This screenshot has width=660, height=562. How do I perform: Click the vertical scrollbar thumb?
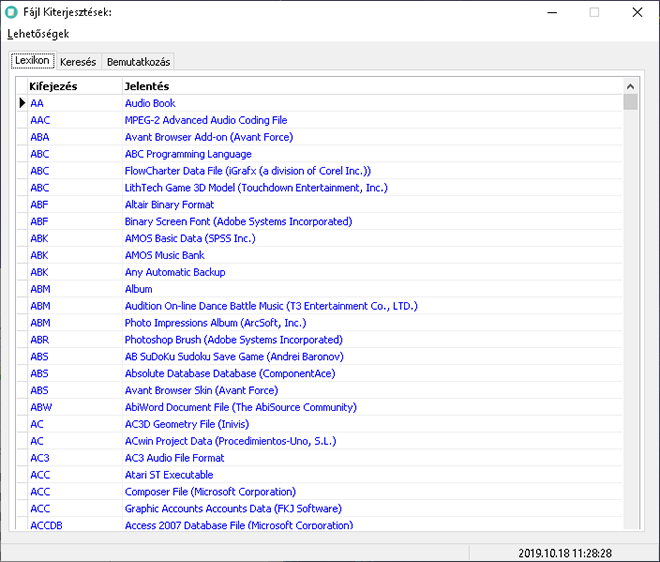[630, 102]
